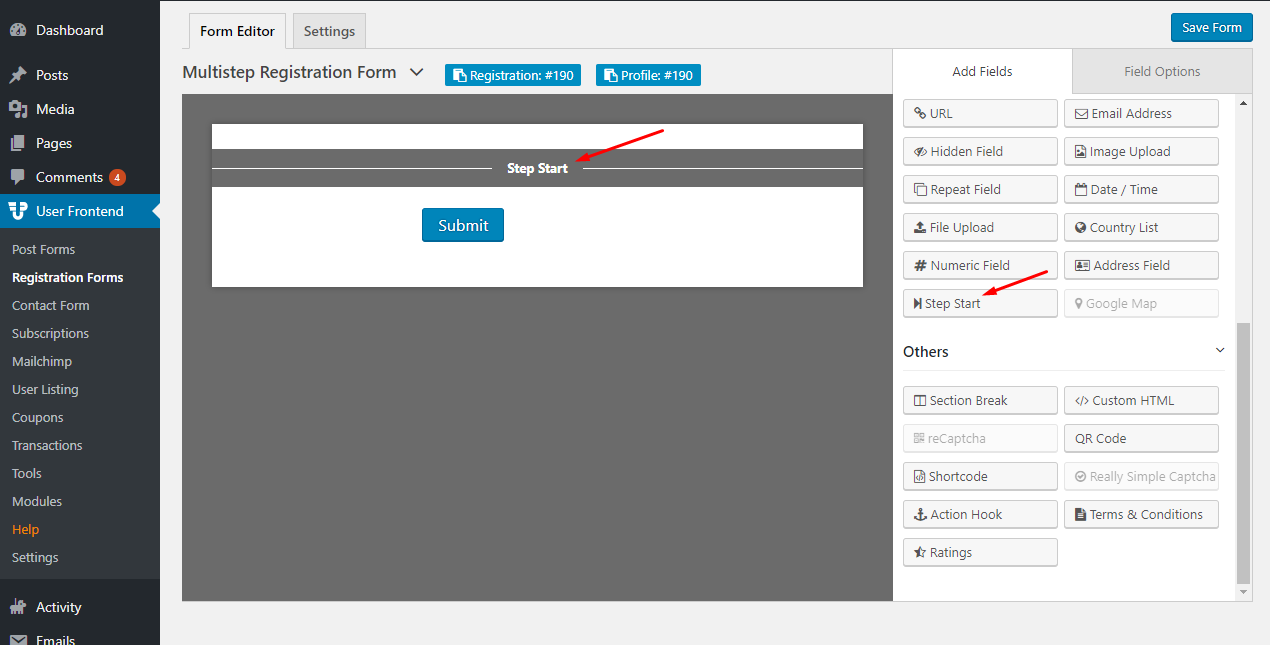
Task: Click the Pages icon in sidebar
Action: (x=18, y=143)
